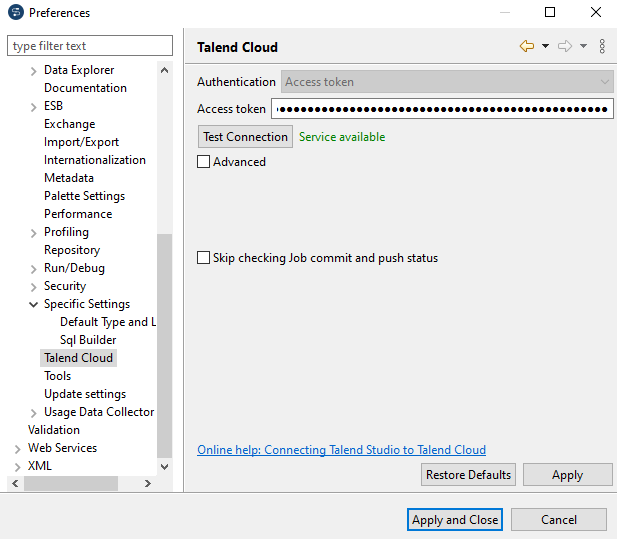The image size is (617, 539).
Task: Click the forward navigation arrow icon
Action: 565,46
